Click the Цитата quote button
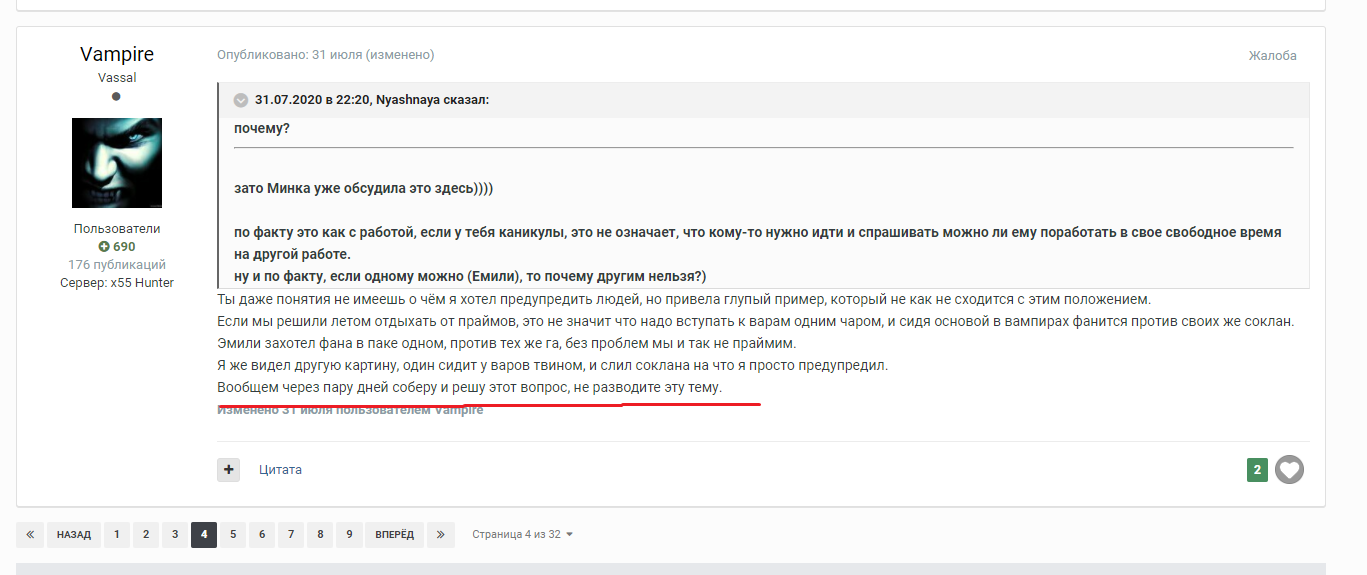Viewport: 1367px width, 575px height. (x=280, y=469)
